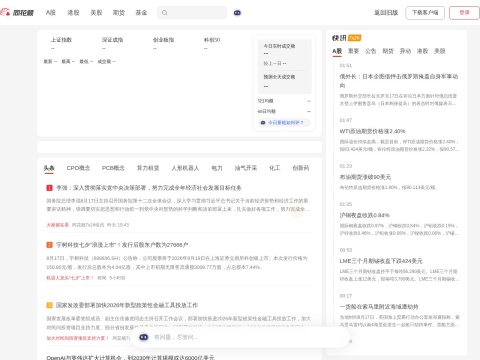Click the 5日均额 row
Viewport: 480px width, 360px height.
click(284, 101)
